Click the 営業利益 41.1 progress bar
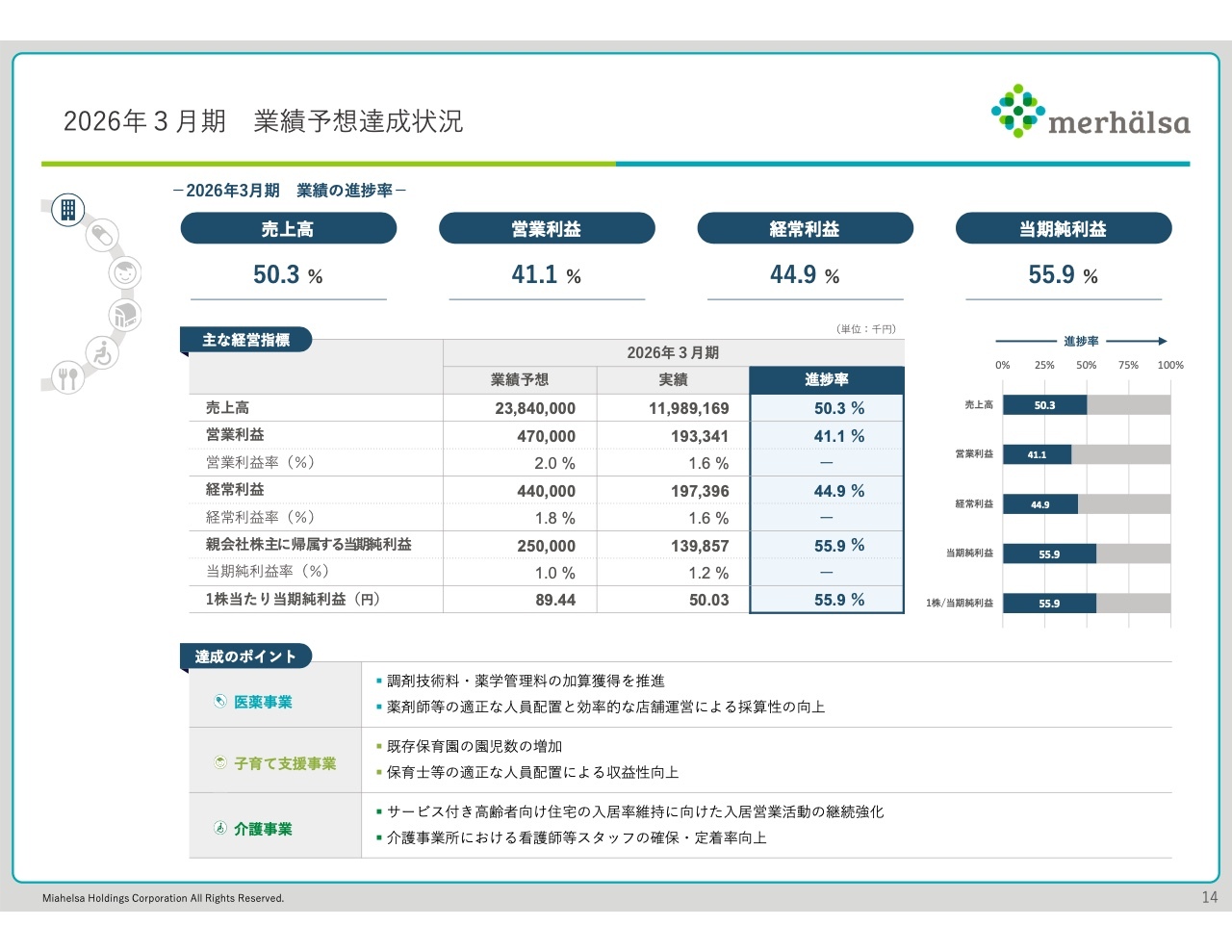The height and width of the screenshot is (952, 1232). [1037, 454]
